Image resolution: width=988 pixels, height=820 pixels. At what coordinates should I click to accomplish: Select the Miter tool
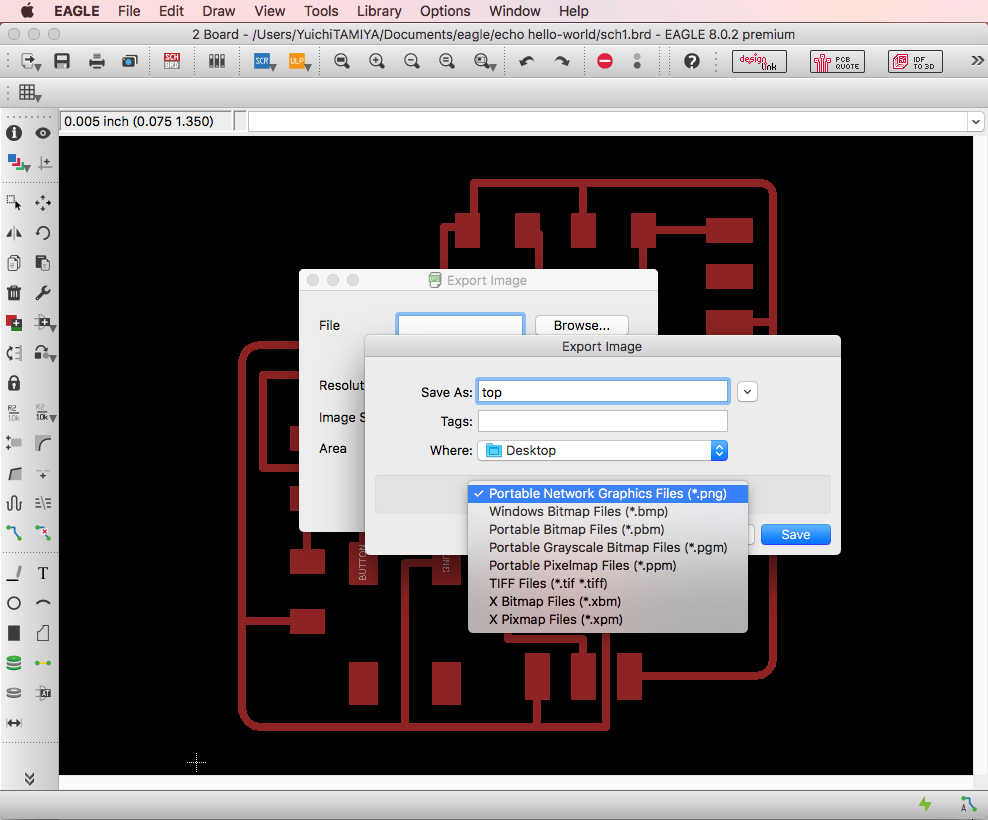click(43, 443)
